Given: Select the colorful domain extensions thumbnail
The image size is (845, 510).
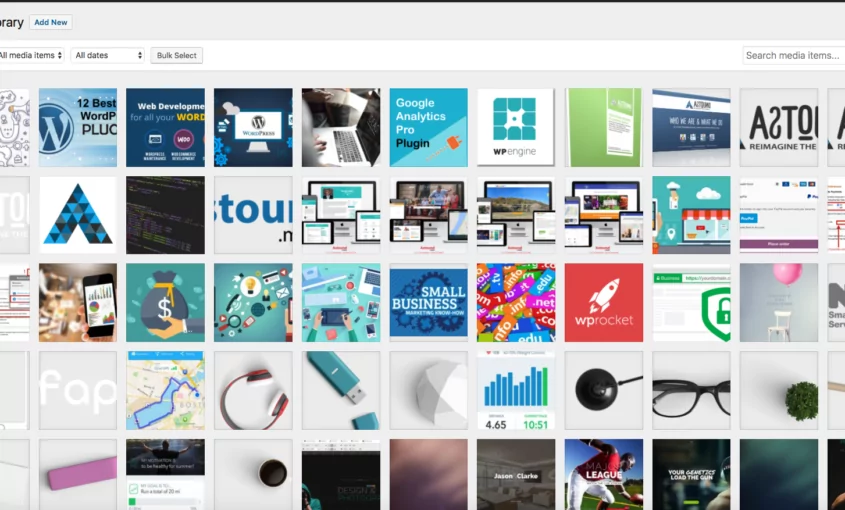Looking at the screenshot, I should tap(516, 302).
